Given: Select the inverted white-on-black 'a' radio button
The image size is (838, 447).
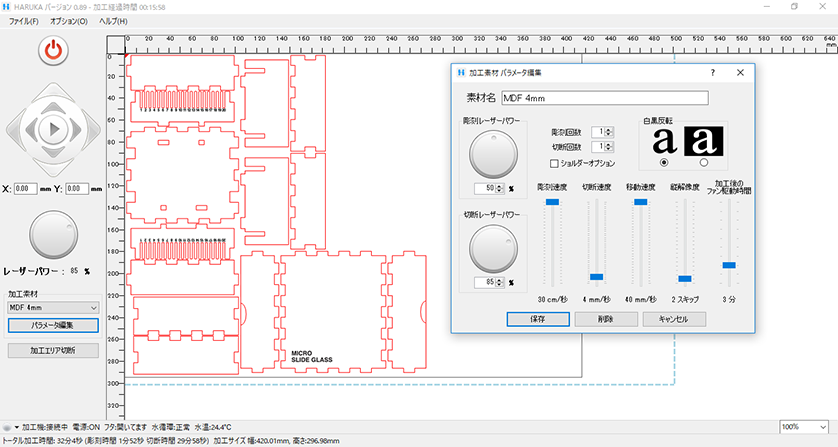Looking at the screenshot, I should tap(703, 163).
